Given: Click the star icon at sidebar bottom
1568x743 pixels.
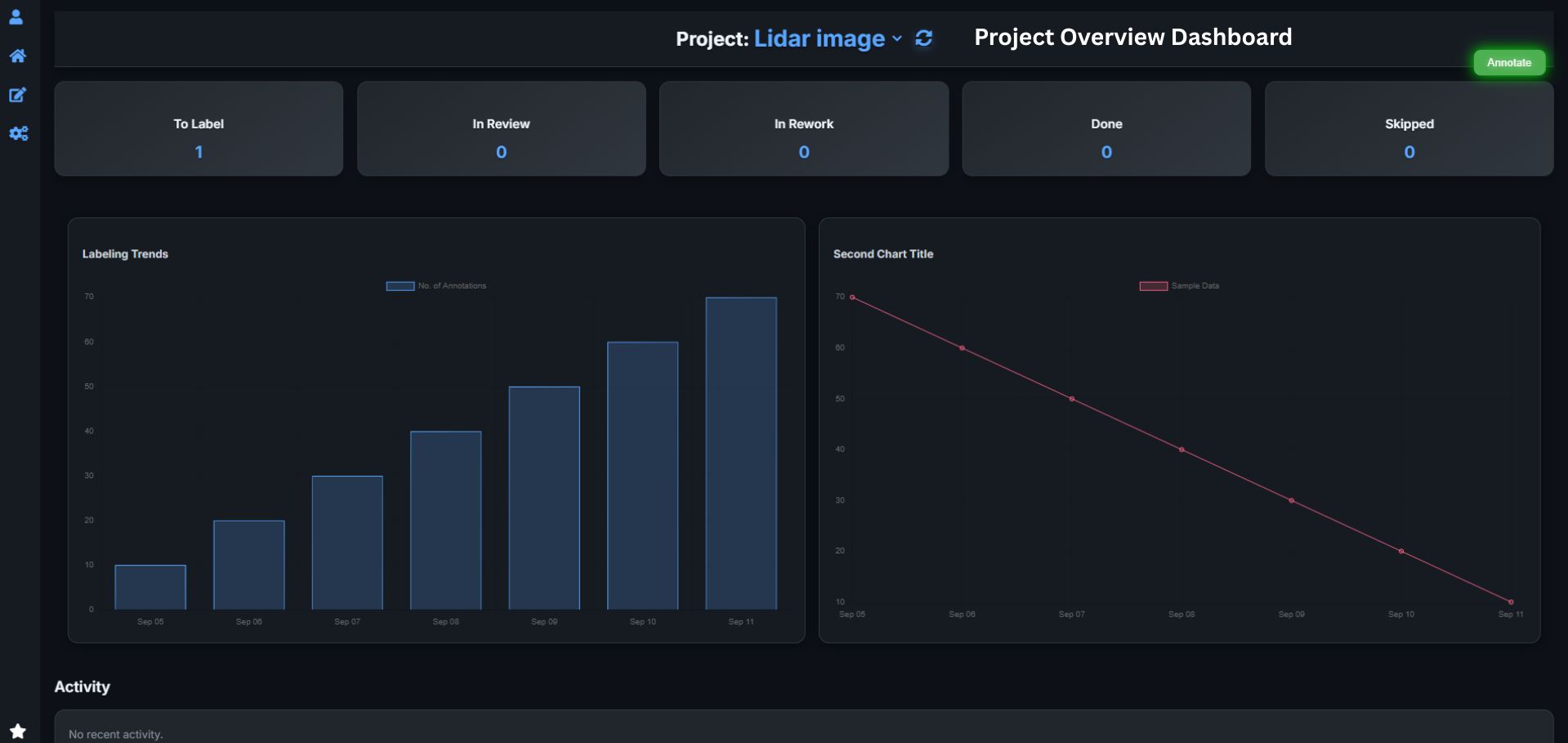Looking at the screenshot, I should click(x=18, y=731).
